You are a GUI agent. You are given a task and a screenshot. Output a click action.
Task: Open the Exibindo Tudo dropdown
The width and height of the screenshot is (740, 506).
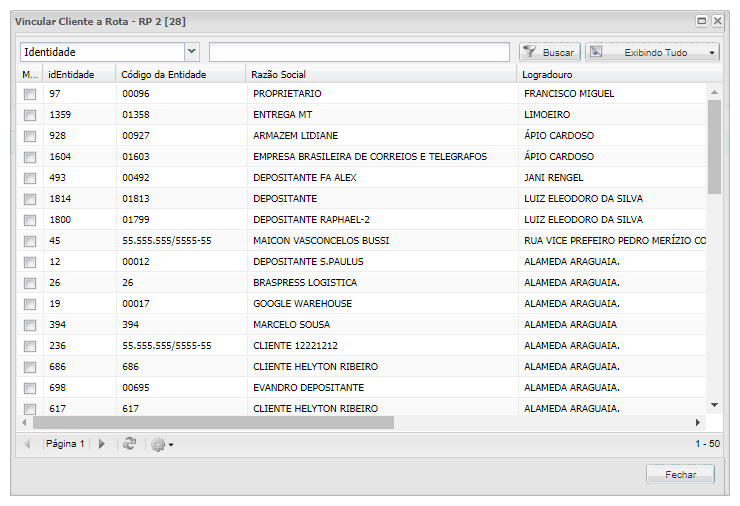click(653, 52)
